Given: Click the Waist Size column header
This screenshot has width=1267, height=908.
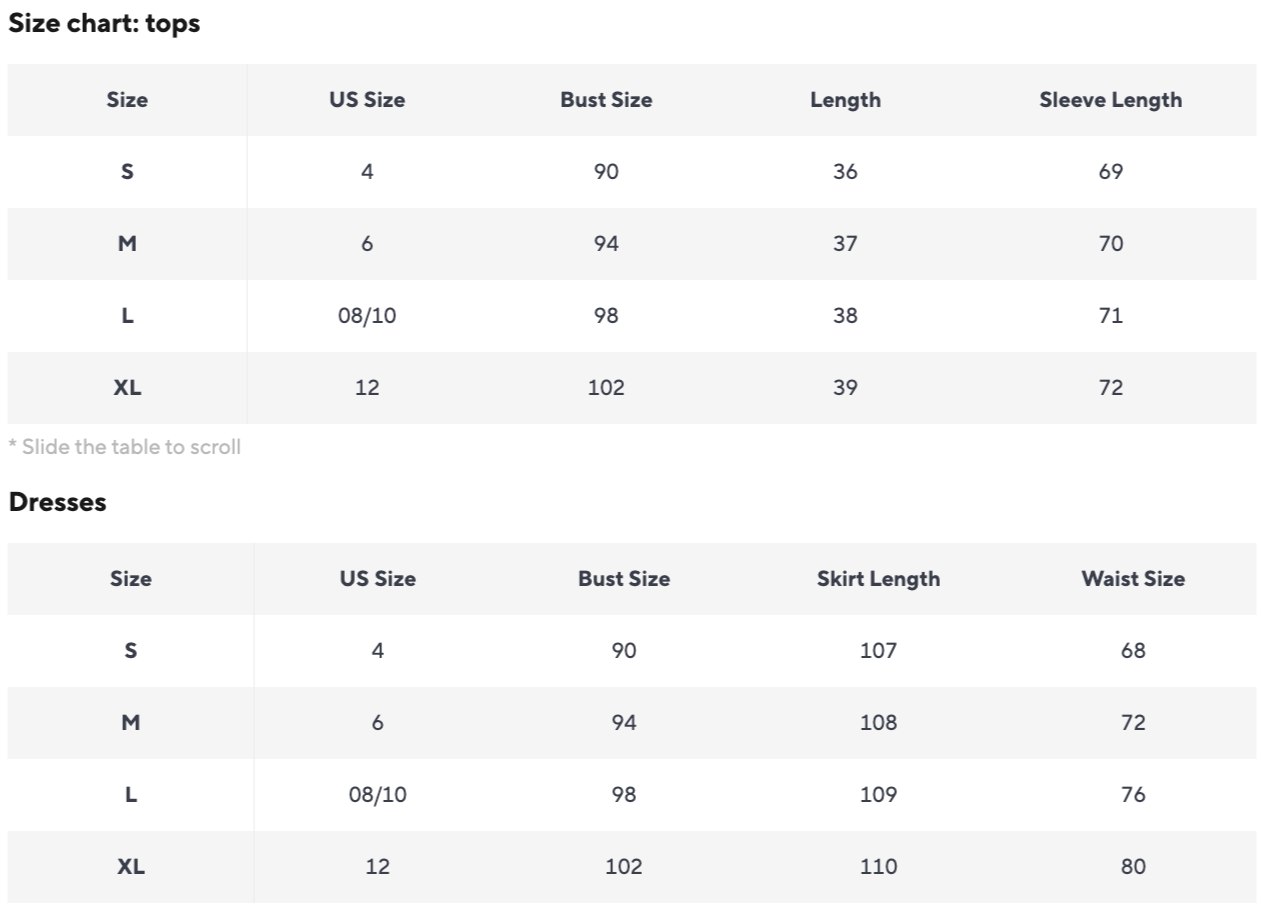Looking at the screenshot, I should coord(1133,579).
